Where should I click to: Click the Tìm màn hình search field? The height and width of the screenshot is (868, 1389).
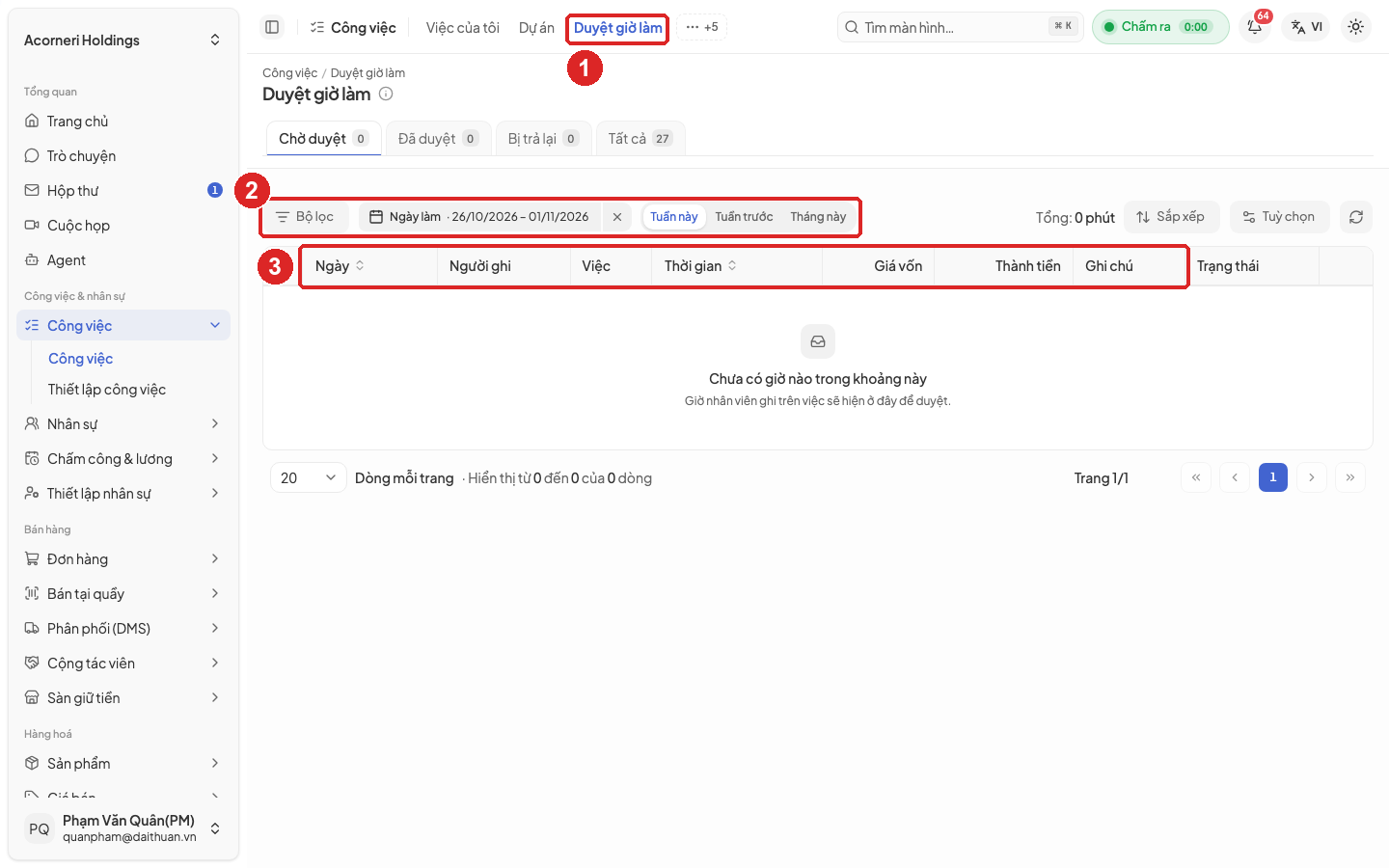[960, 27]
